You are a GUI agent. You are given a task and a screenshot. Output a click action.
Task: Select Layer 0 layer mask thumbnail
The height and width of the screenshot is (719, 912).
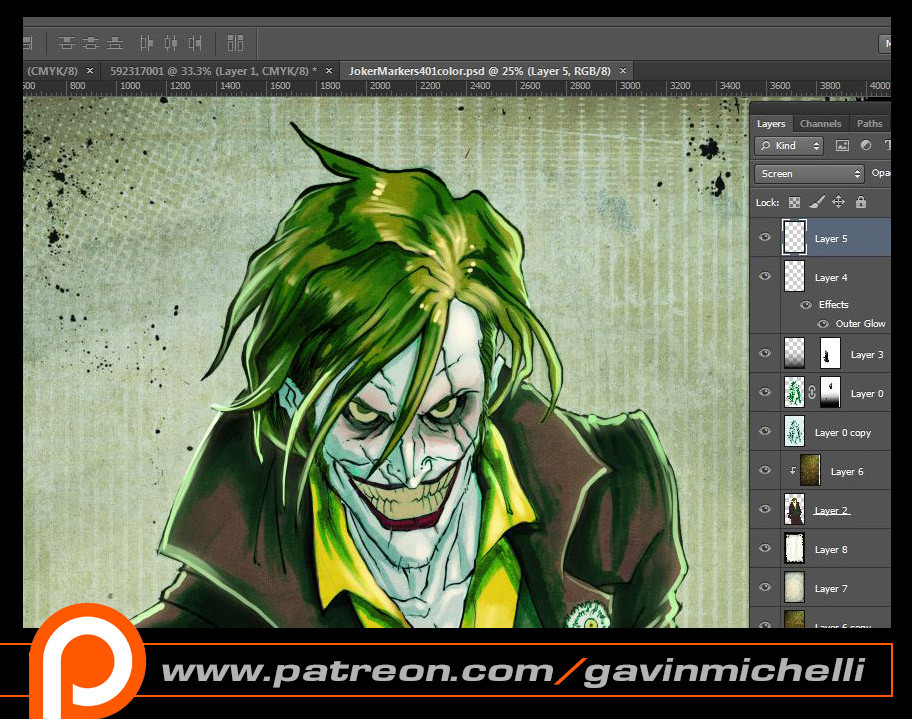[x=830, y=392]
